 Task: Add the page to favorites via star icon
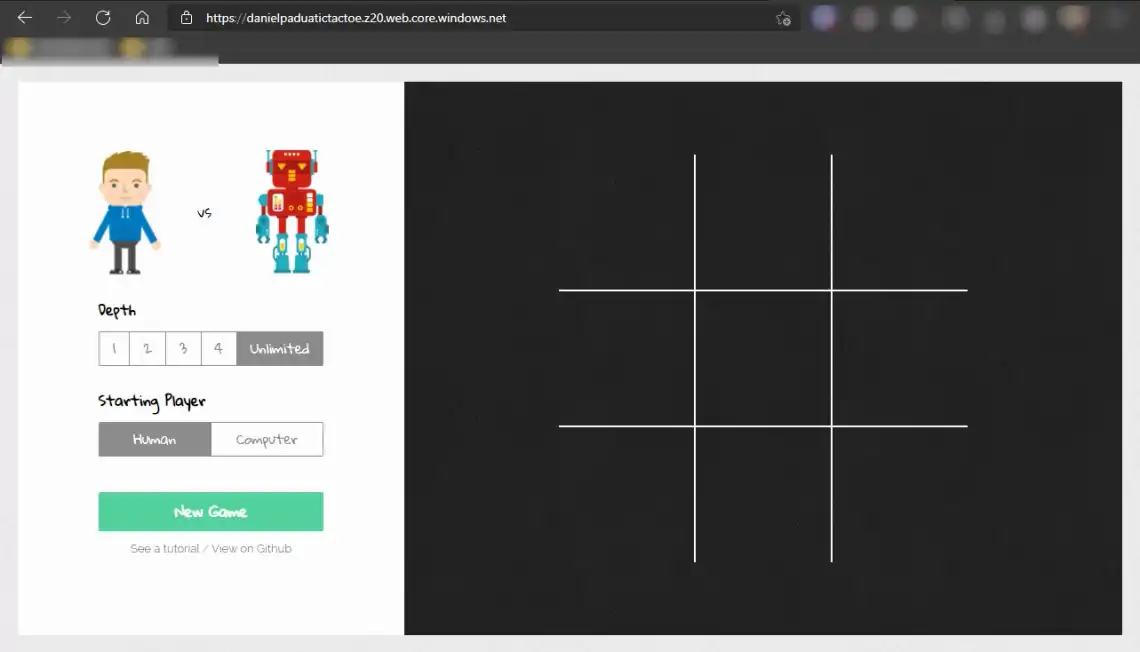coord(784,18)
